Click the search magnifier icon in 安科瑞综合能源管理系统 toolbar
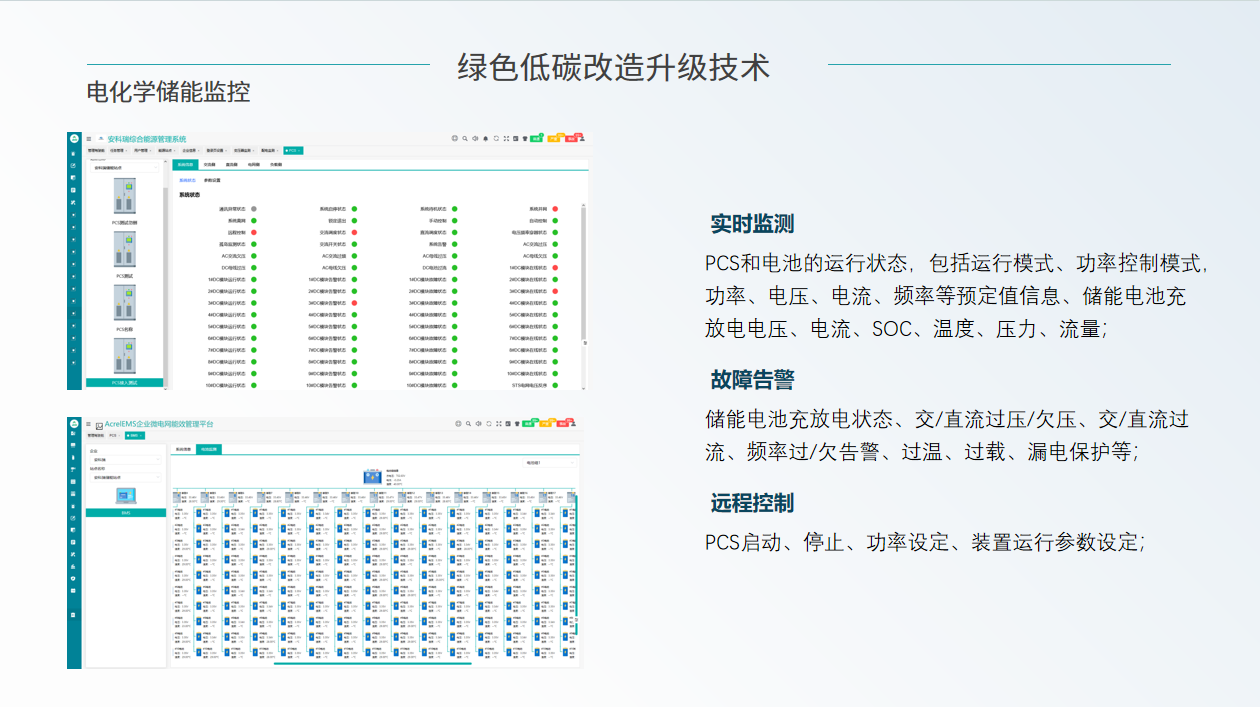This screenshot has height=707, width=1260. click(x=465, y=139)
